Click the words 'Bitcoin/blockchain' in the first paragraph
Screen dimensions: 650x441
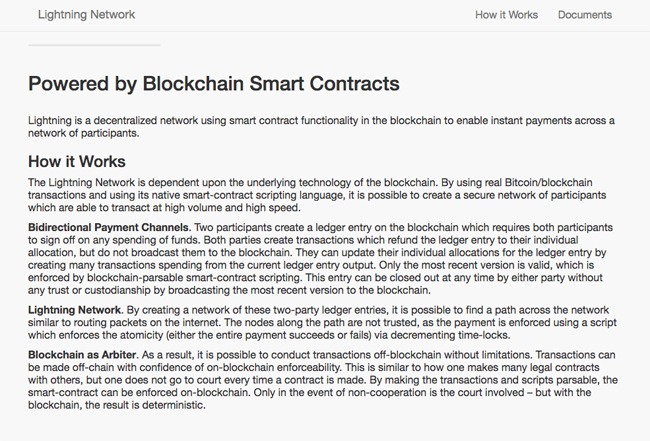coord(548,183)
